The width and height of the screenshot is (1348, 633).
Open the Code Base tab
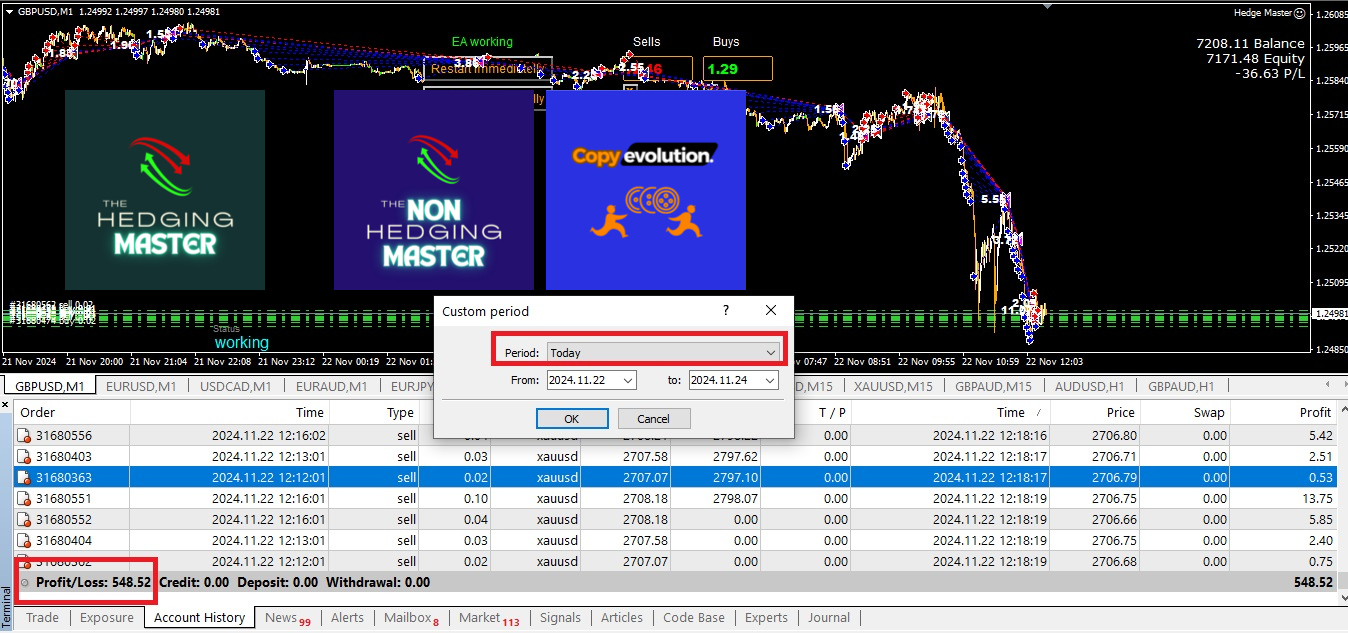[x=694, y=618]
